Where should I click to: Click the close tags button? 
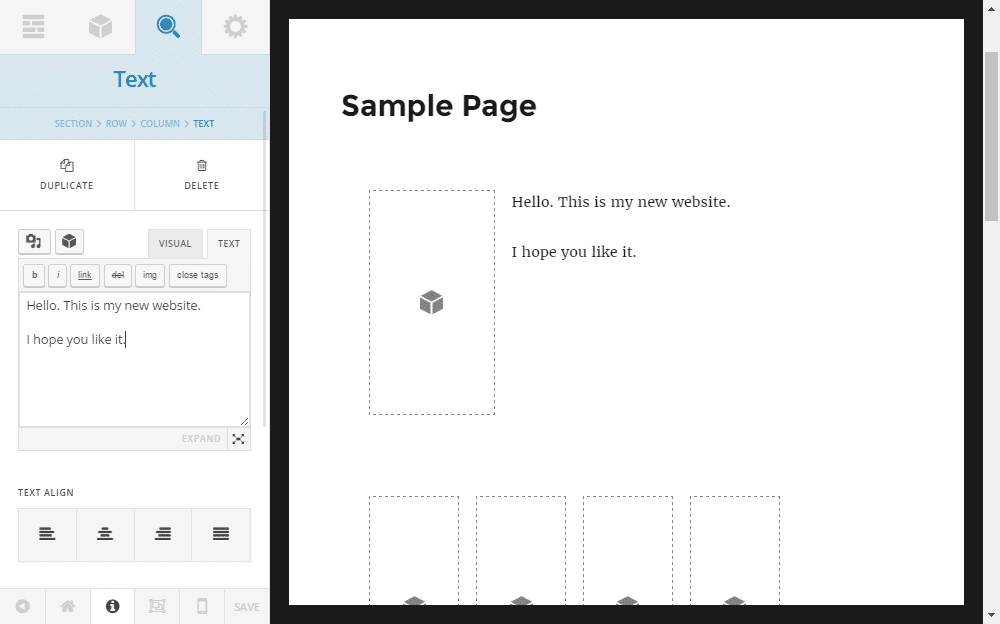198,275
